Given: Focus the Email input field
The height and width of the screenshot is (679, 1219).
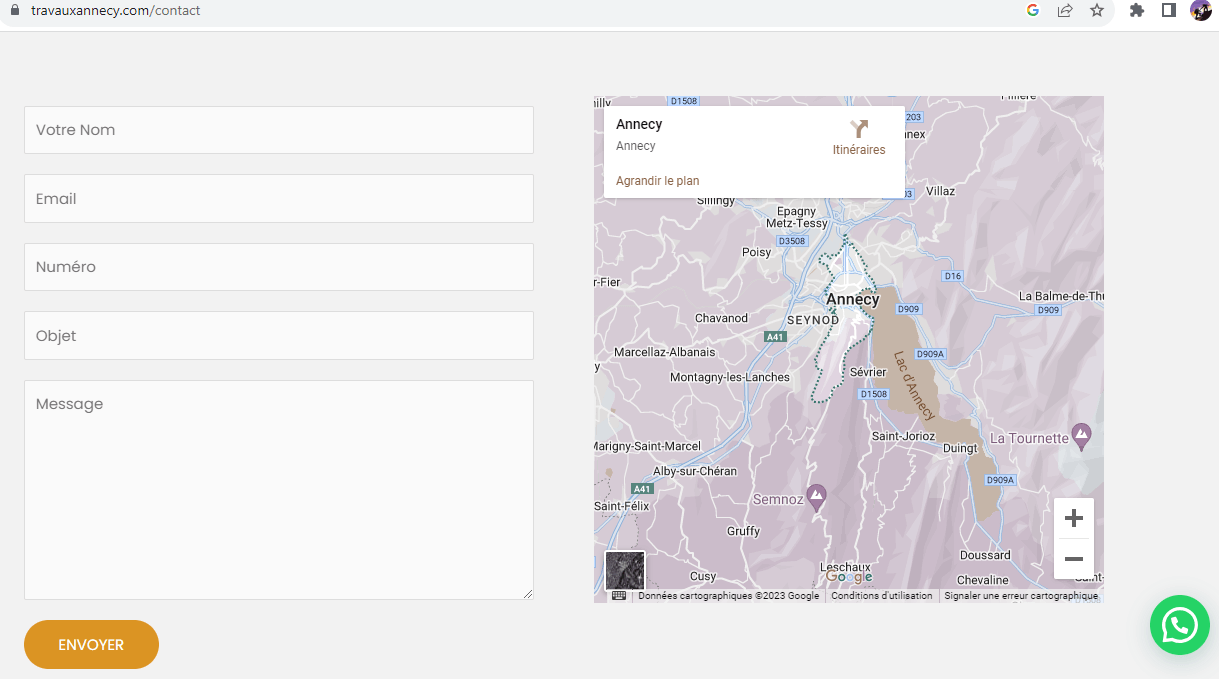Looking at the screenshot, I should point(279,199).
